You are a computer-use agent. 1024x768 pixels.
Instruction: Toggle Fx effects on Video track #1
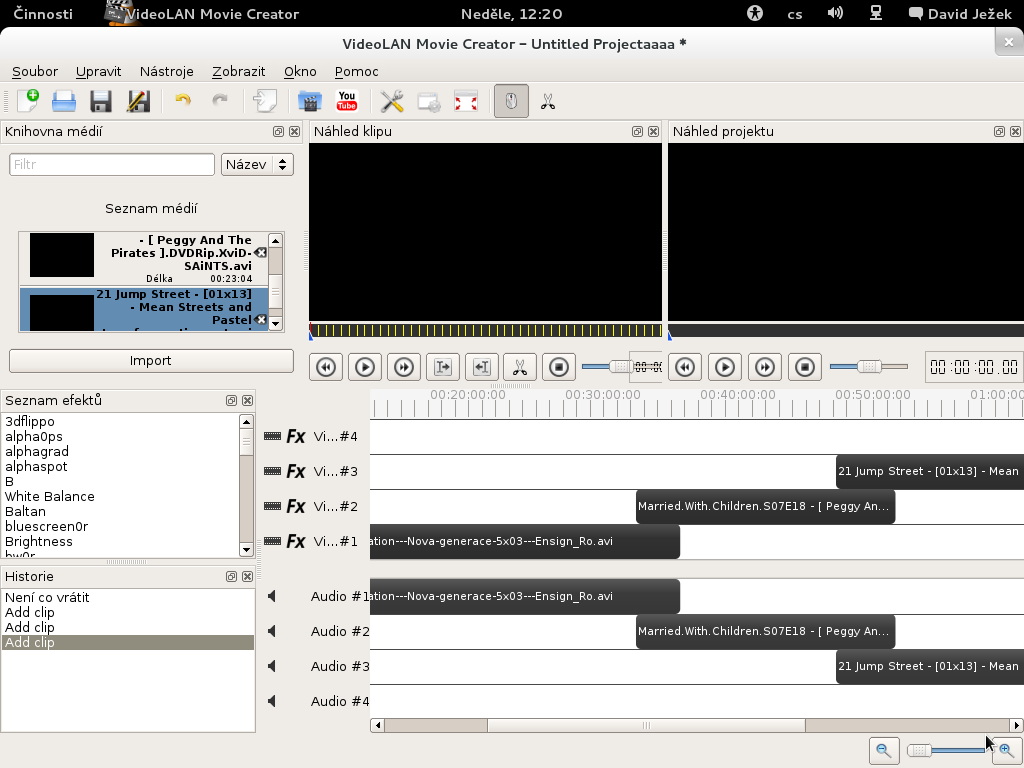point(296,541)
